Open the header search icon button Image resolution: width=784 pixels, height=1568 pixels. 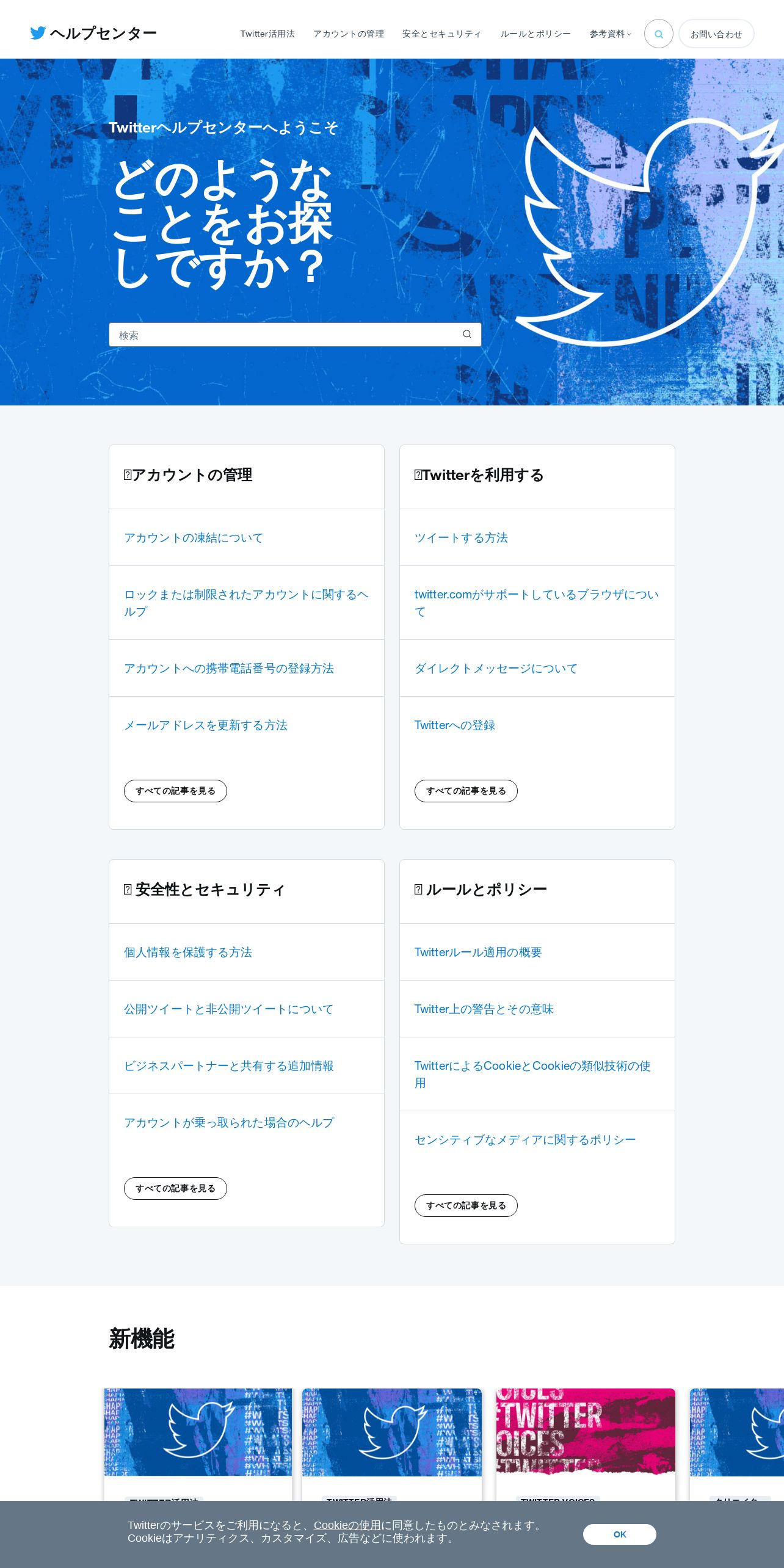[x=658, y=34]
